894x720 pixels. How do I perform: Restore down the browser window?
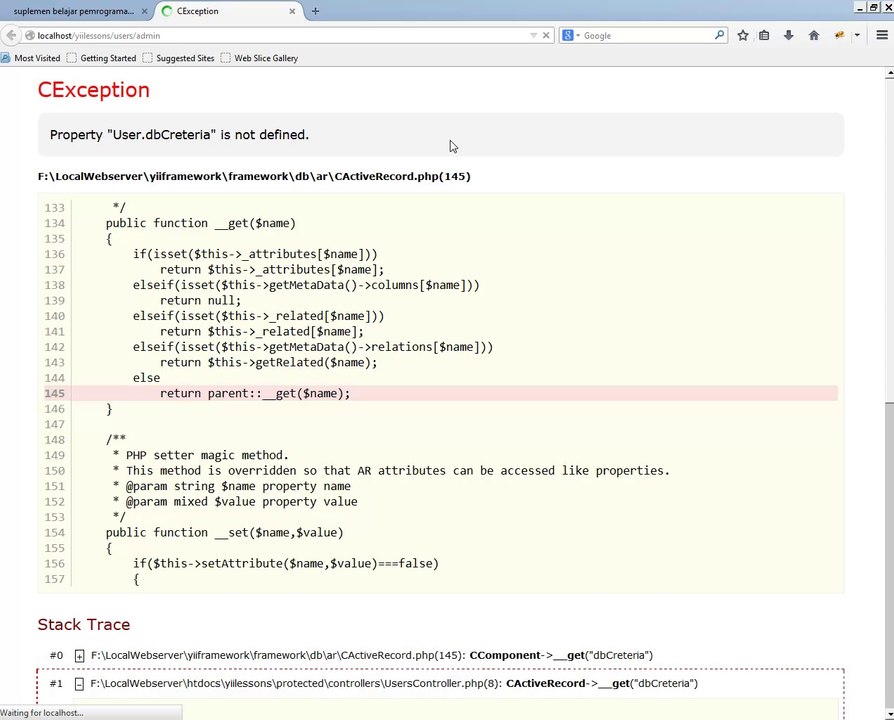(x=873, y=7)
